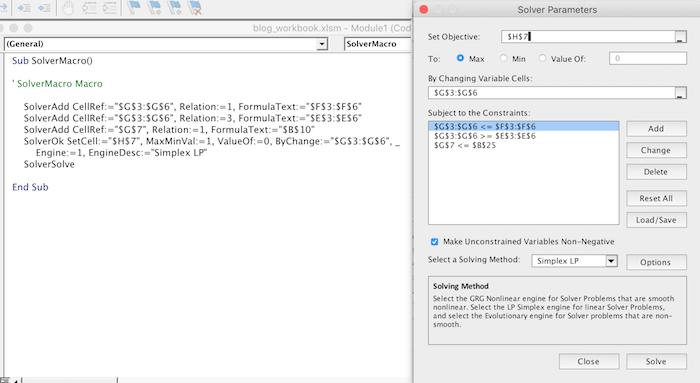Click the SolverAdd line with FormulaText $B$10

169,130
